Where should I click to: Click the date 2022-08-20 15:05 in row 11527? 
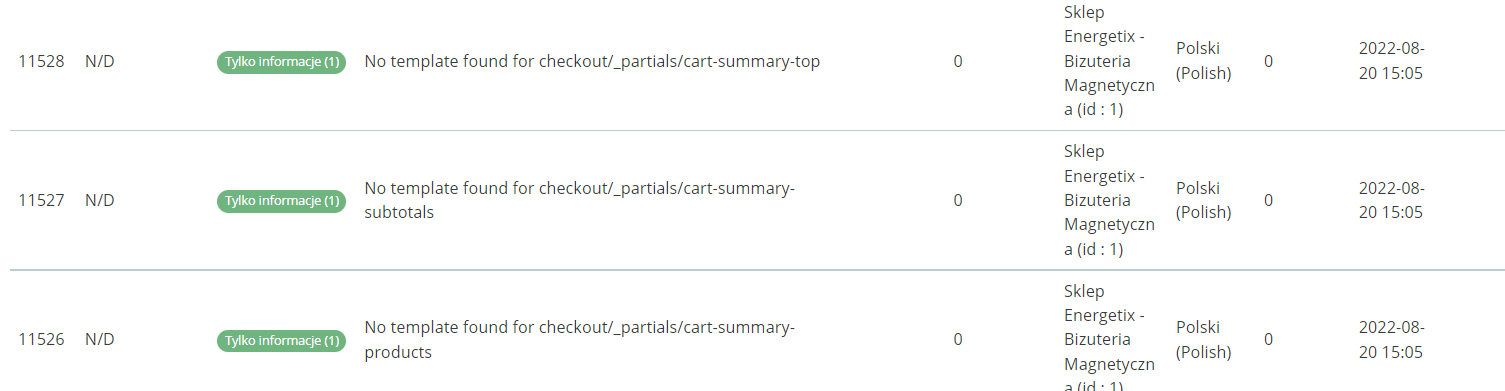[x=1392, y=200]
